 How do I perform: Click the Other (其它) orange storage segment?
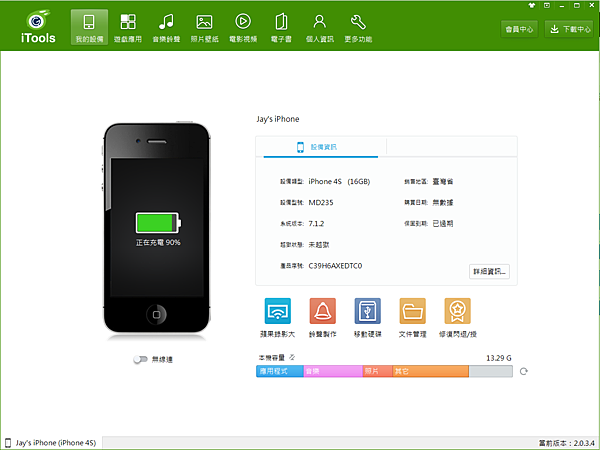point(431,371)
